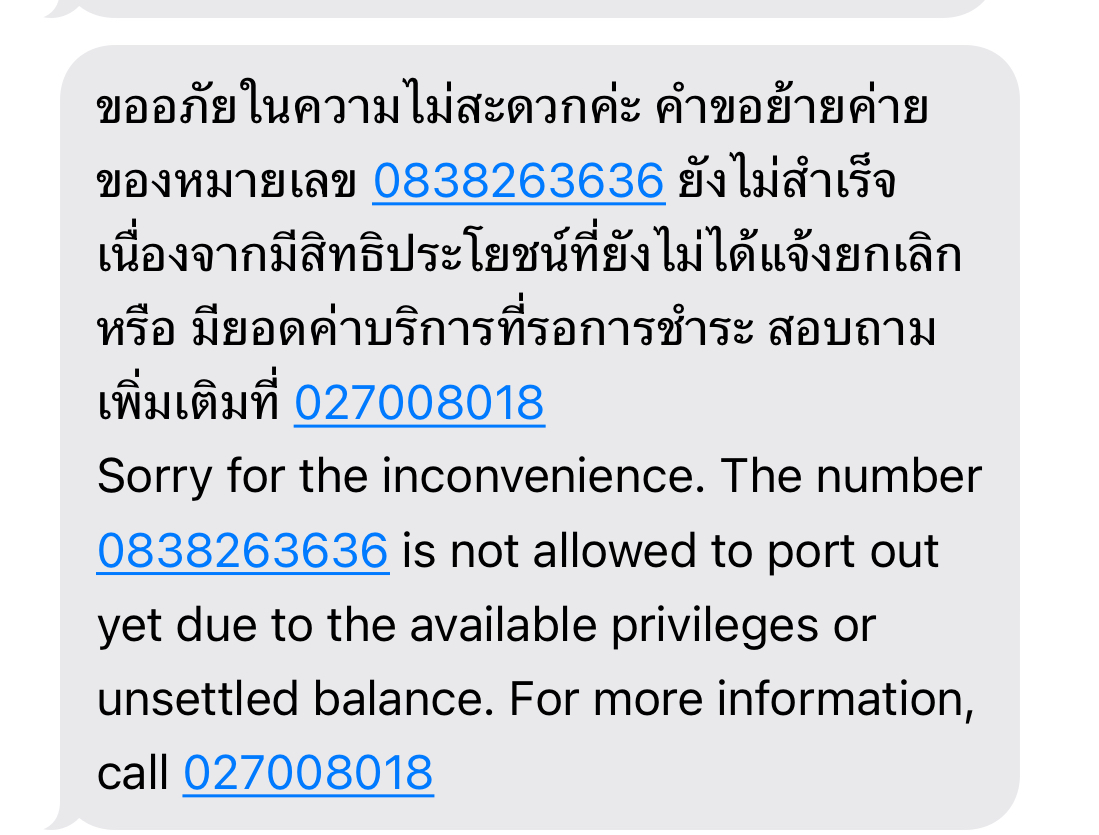Click the words "For more information"
This screenshot has width=1099, height=835.
742,699
